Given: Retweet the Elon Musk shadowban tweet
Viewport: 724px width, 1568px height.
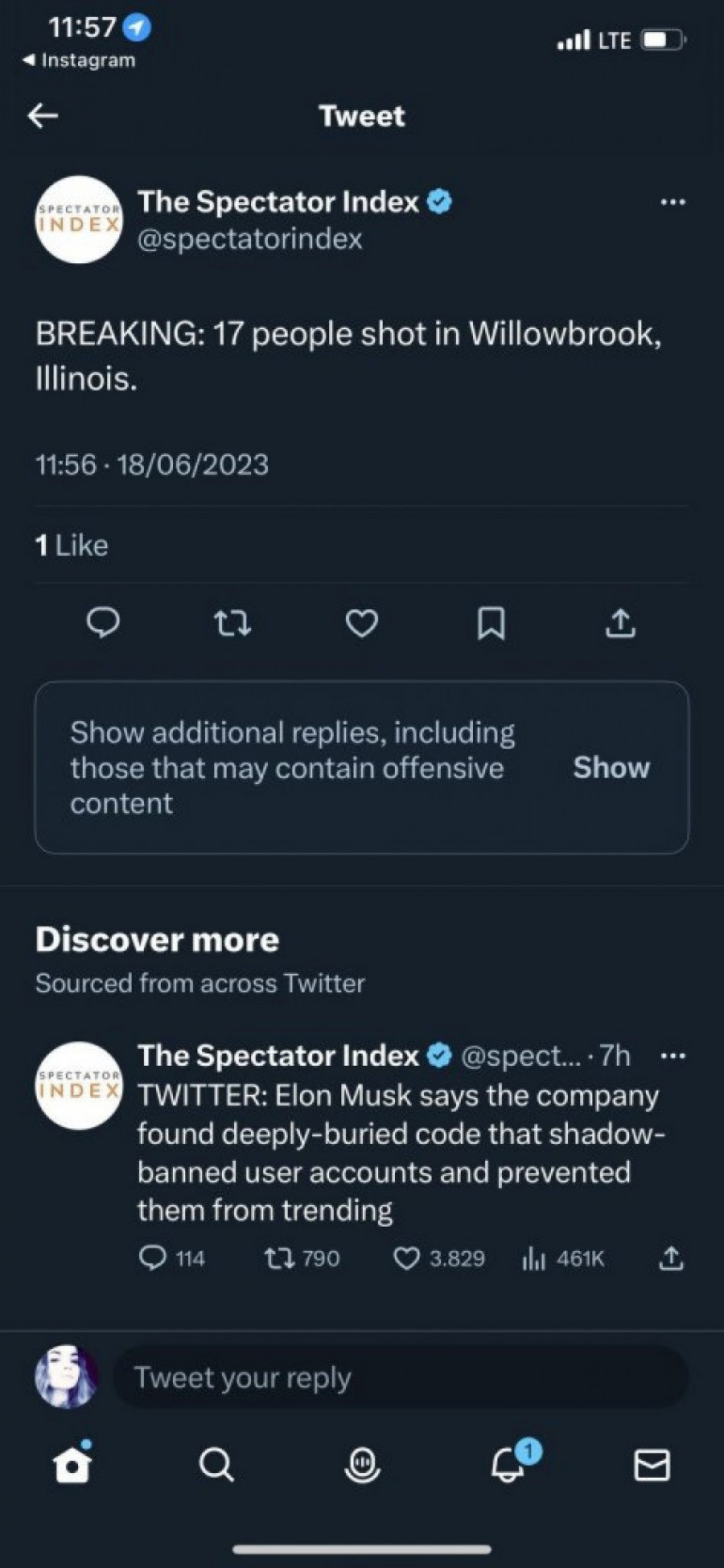Looking at the screenshot, I should pyautogui.click(x=279, y=1257).
